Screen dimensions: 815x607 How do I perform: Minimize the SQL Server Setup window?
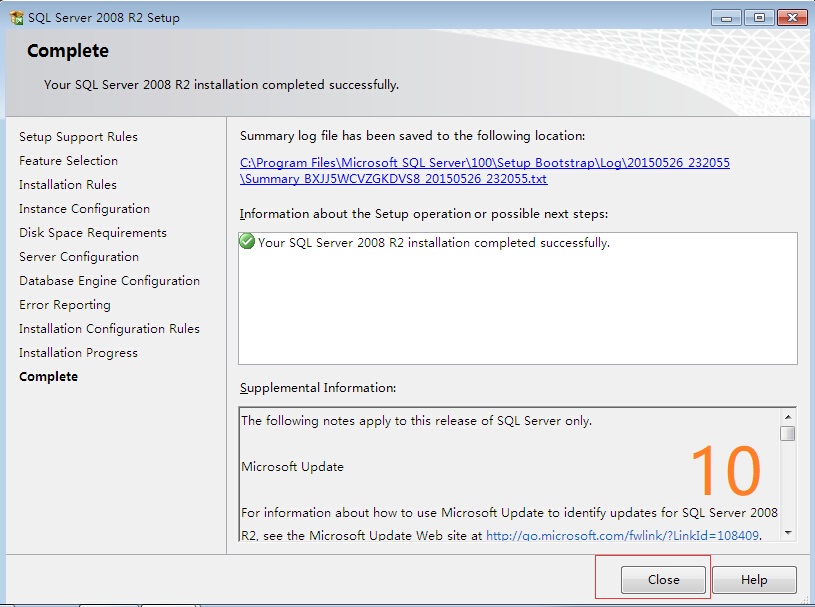click(x=727, y=17)
